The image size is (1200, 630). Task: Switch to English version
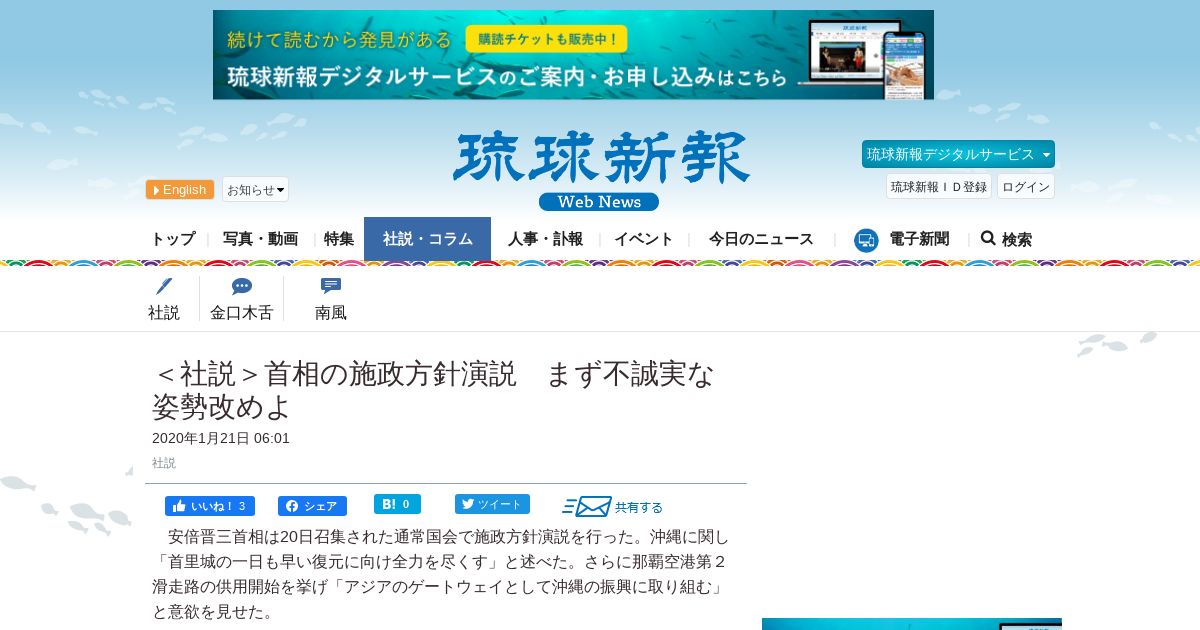(x=180, y=190)
